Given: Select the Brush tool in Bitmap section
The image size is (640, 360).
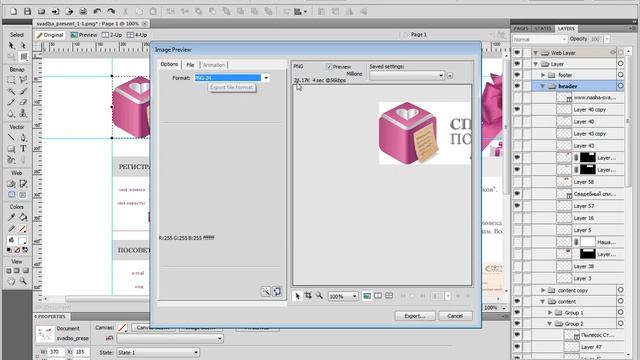Looking at the screenshot, I should (x=23, y=91).
